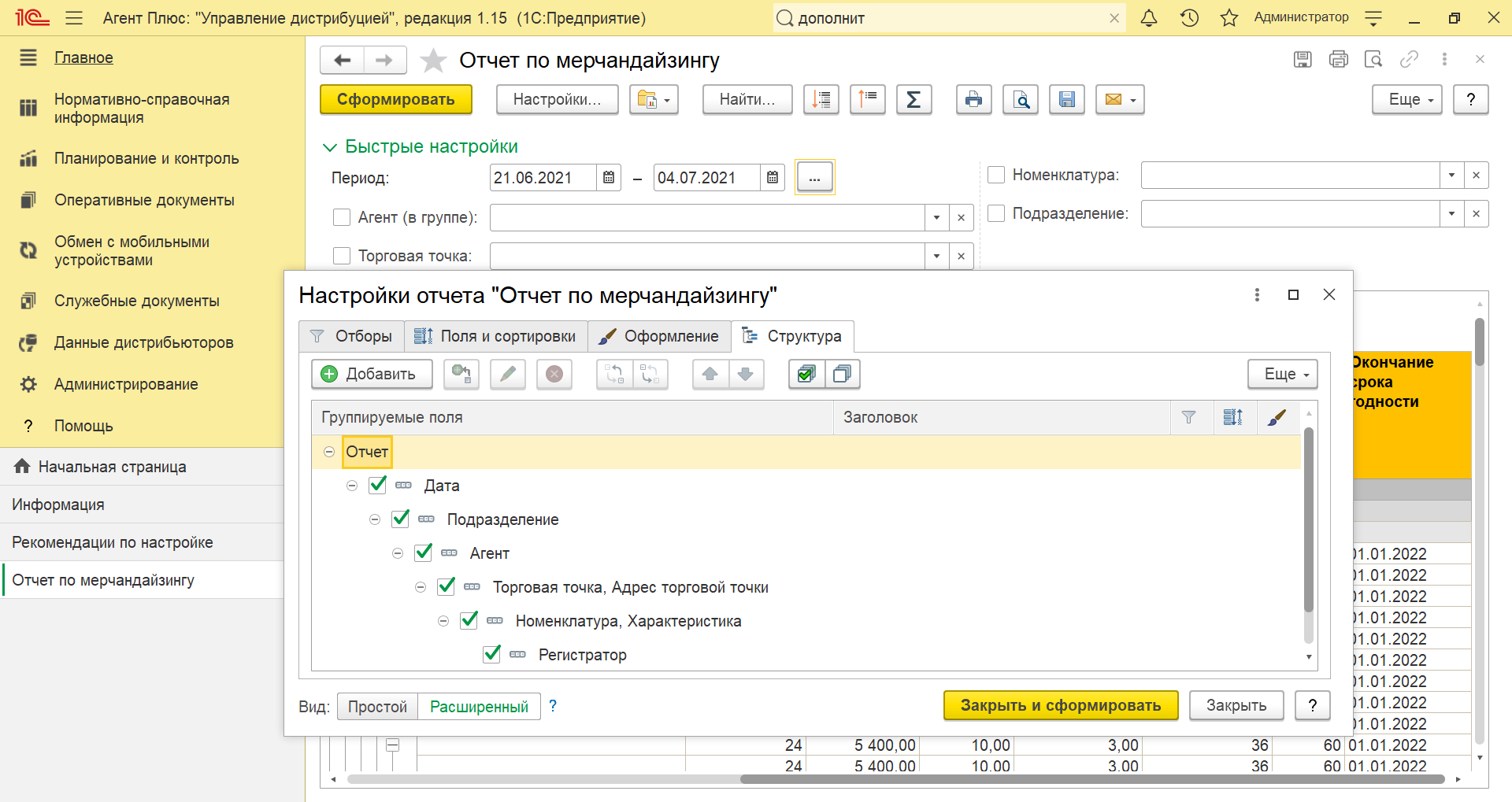The height and width of the screenshot is (802, 1512).
Task: Open Подразделение dropdown list
Action: (x=1451, y=213)
